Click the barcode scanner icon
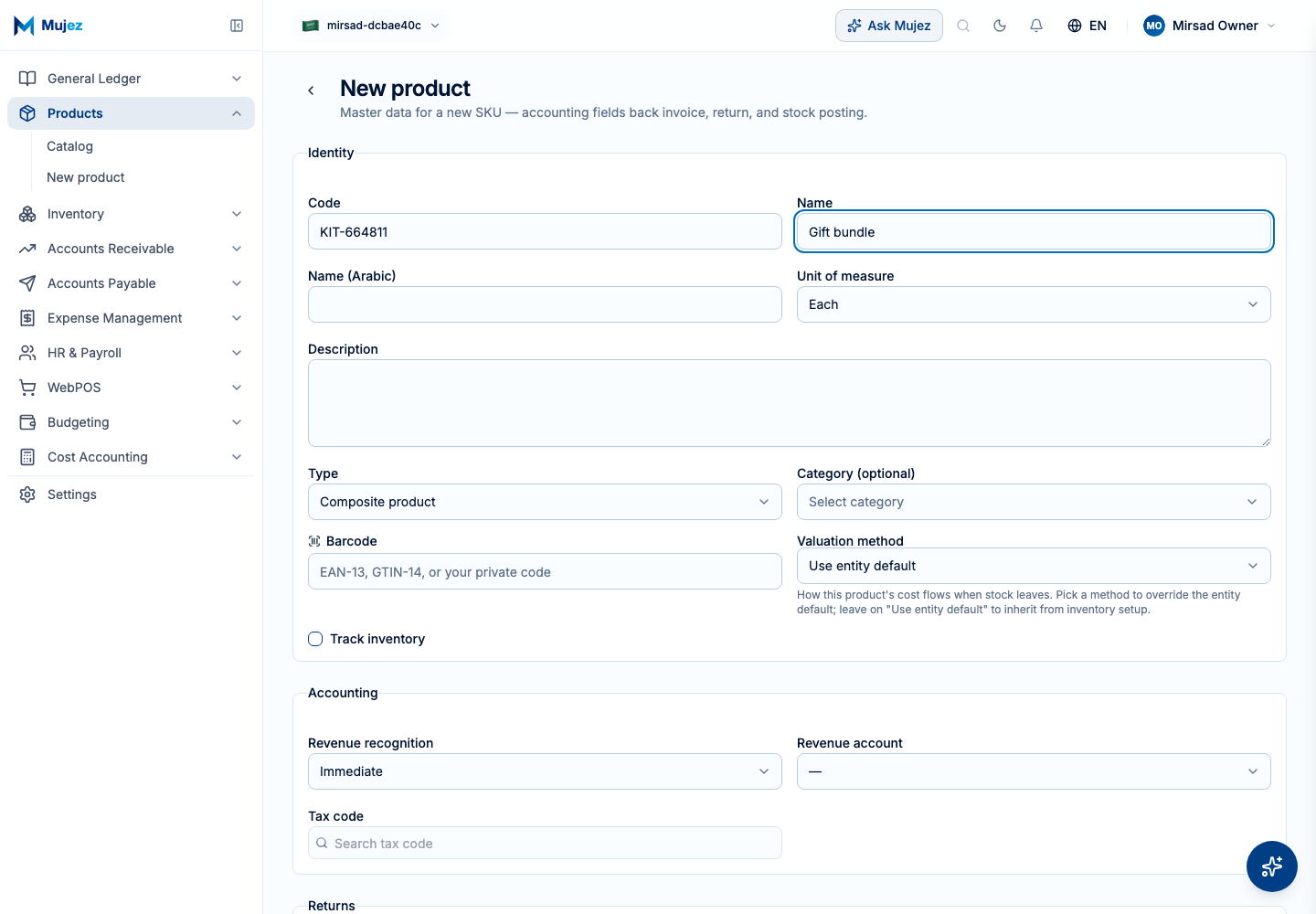Image resolution: width=1316 pixels, height=914 pixels. pyautogui.click(x=314, y=541)
